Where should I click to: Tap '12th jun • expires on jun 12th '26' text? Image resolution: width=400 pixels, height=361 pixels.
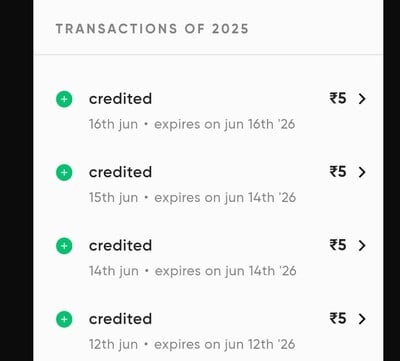[x=192, y=345]
